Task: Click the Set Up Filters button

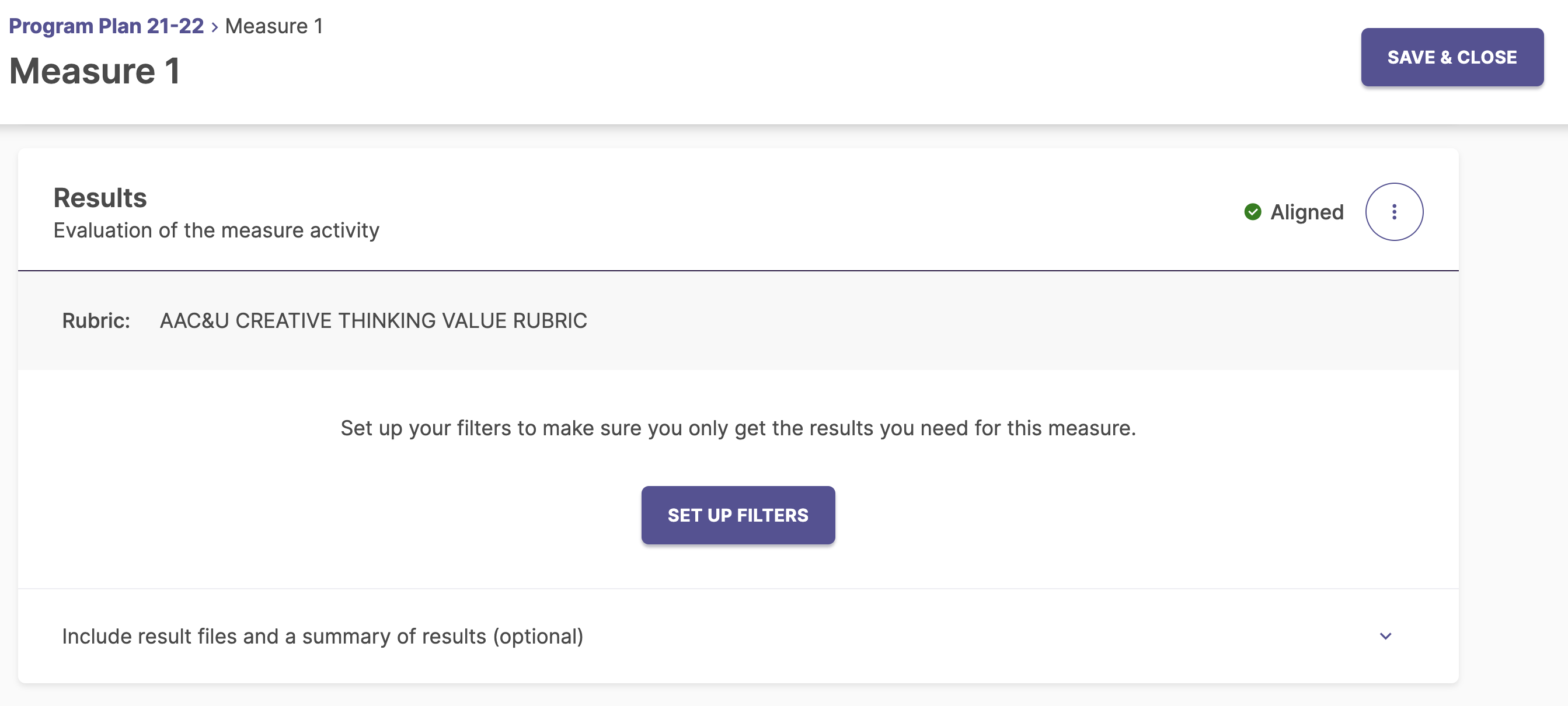Action: pyautogui.click(x=738, y=515)
